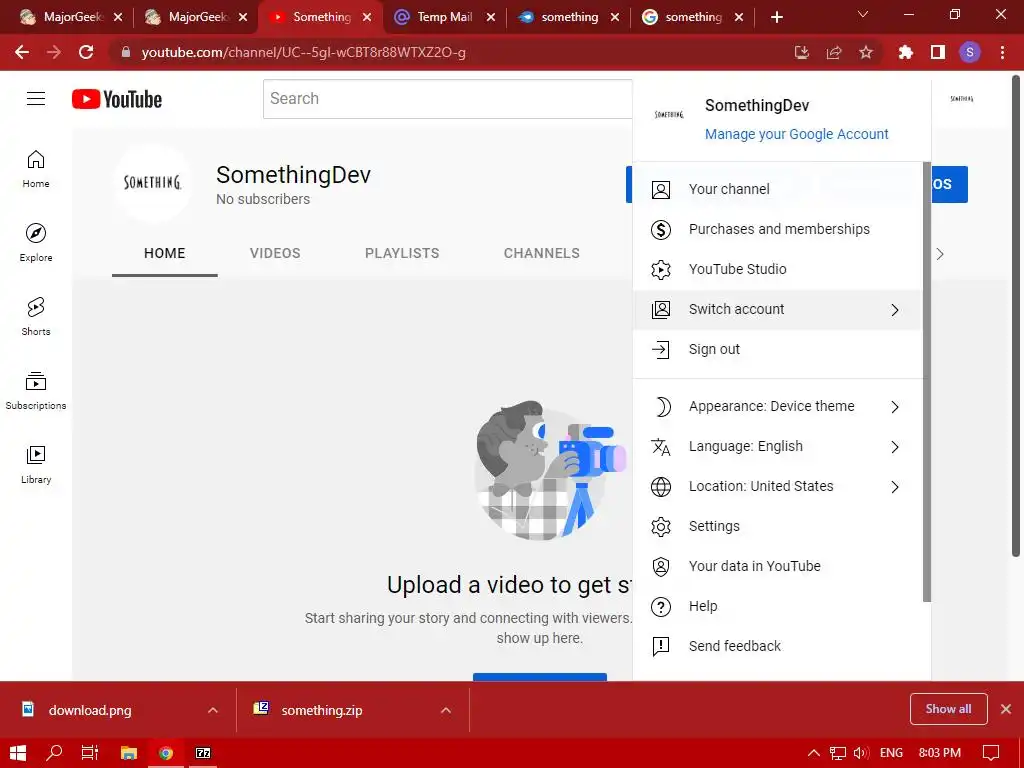Screen dimensions: 1024x768
Task: Open File Explorer from taskbar
Action: tap(129, 753)
